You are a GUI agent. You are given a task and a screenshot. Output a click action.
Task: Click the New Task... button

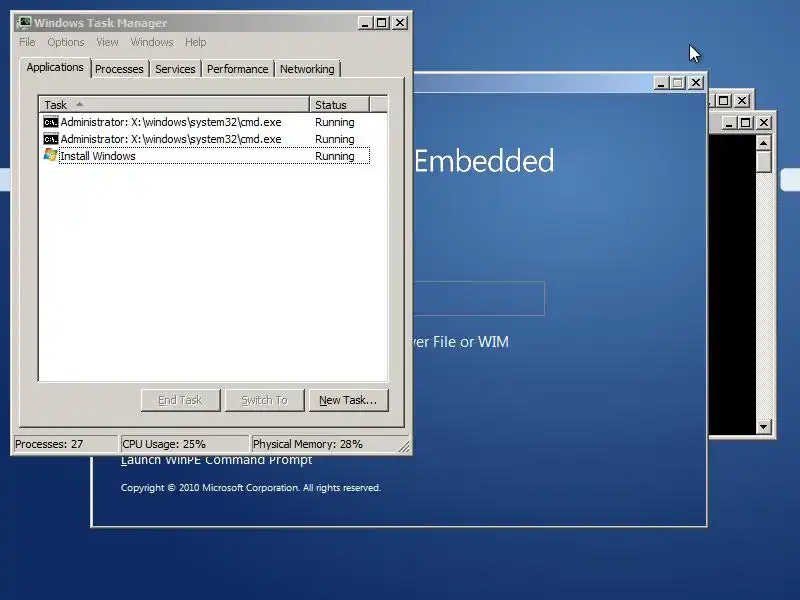[348, 400]
